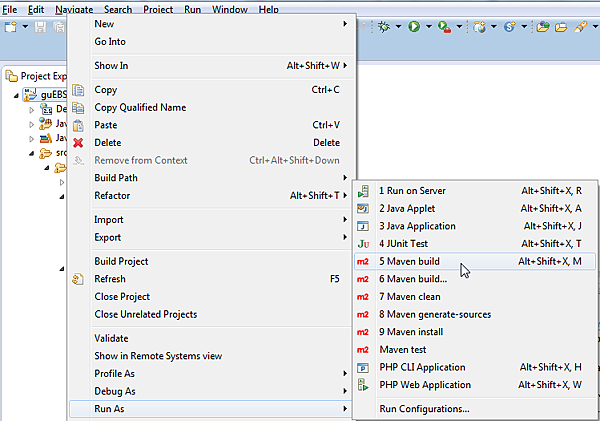Choose Export from context menu

click(x=211, y=237)
